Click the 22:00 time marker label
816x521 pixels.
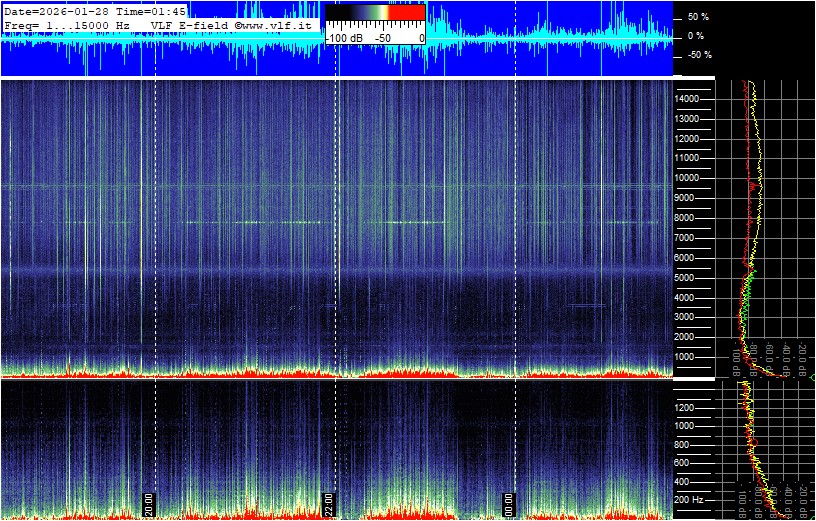(x=327, y=502)
